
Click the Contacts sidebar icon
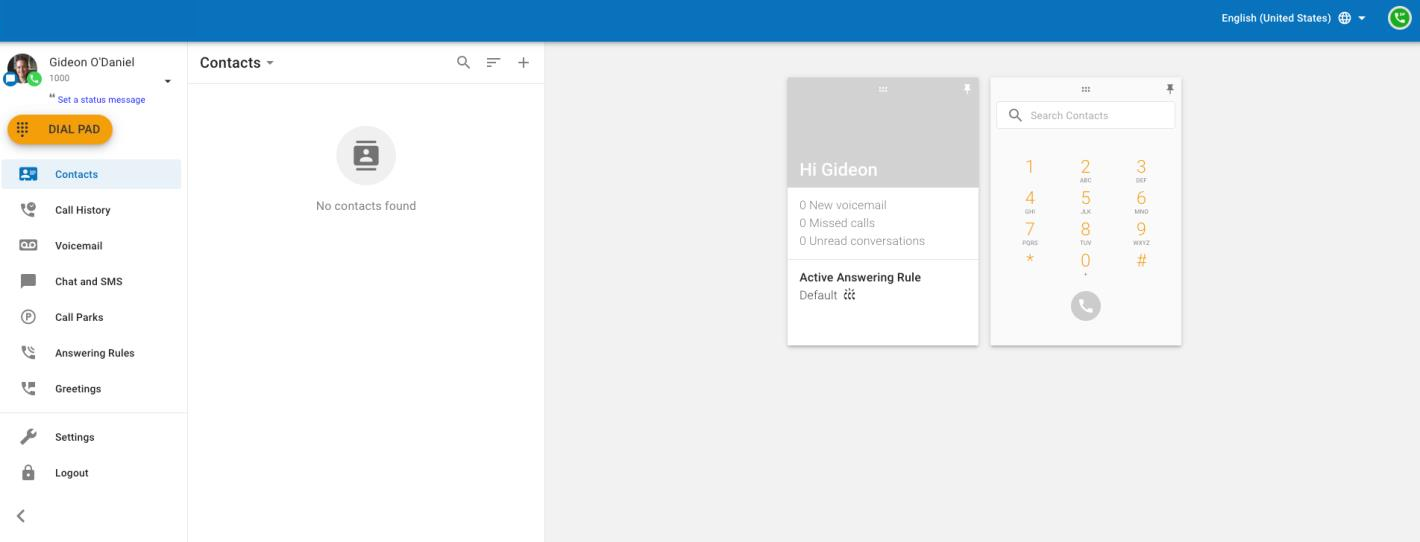(28, 174)
